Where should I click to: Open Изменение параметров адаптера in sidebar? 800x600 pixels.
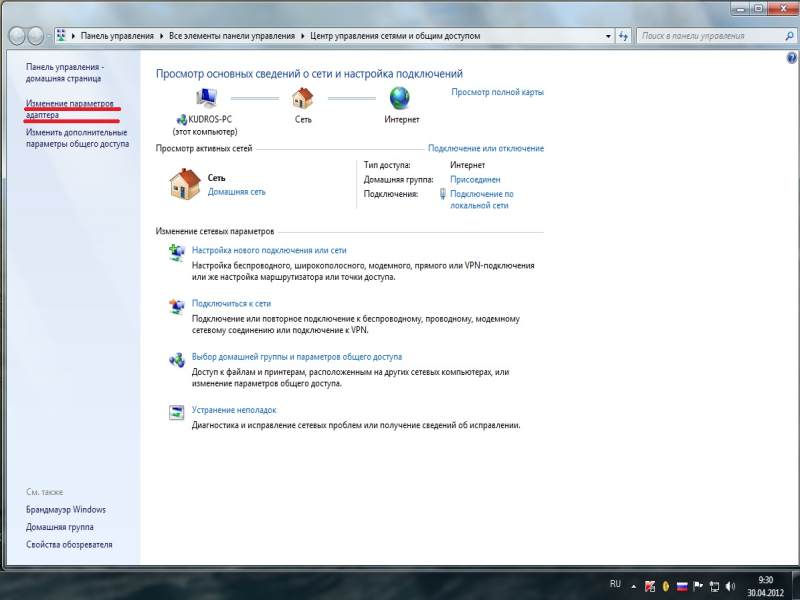70,109
